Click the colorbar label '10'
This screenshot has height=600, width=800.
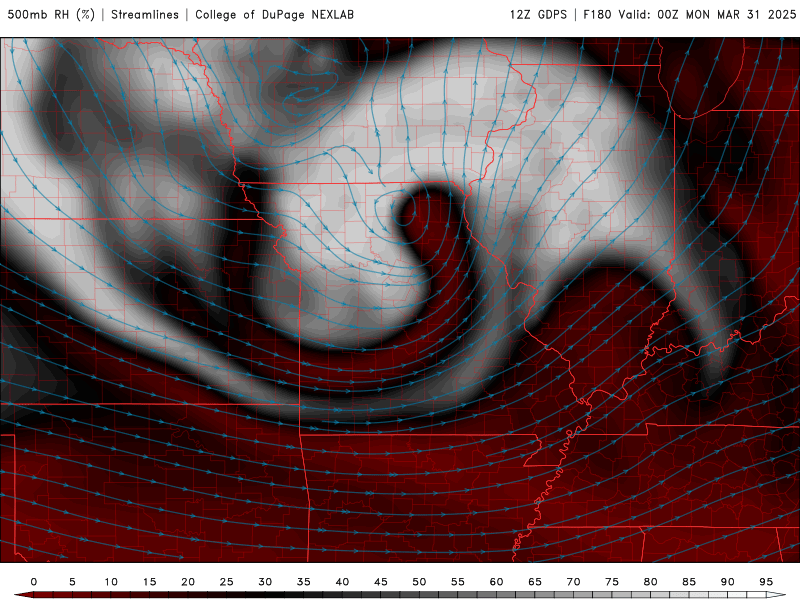coord(111,582)
